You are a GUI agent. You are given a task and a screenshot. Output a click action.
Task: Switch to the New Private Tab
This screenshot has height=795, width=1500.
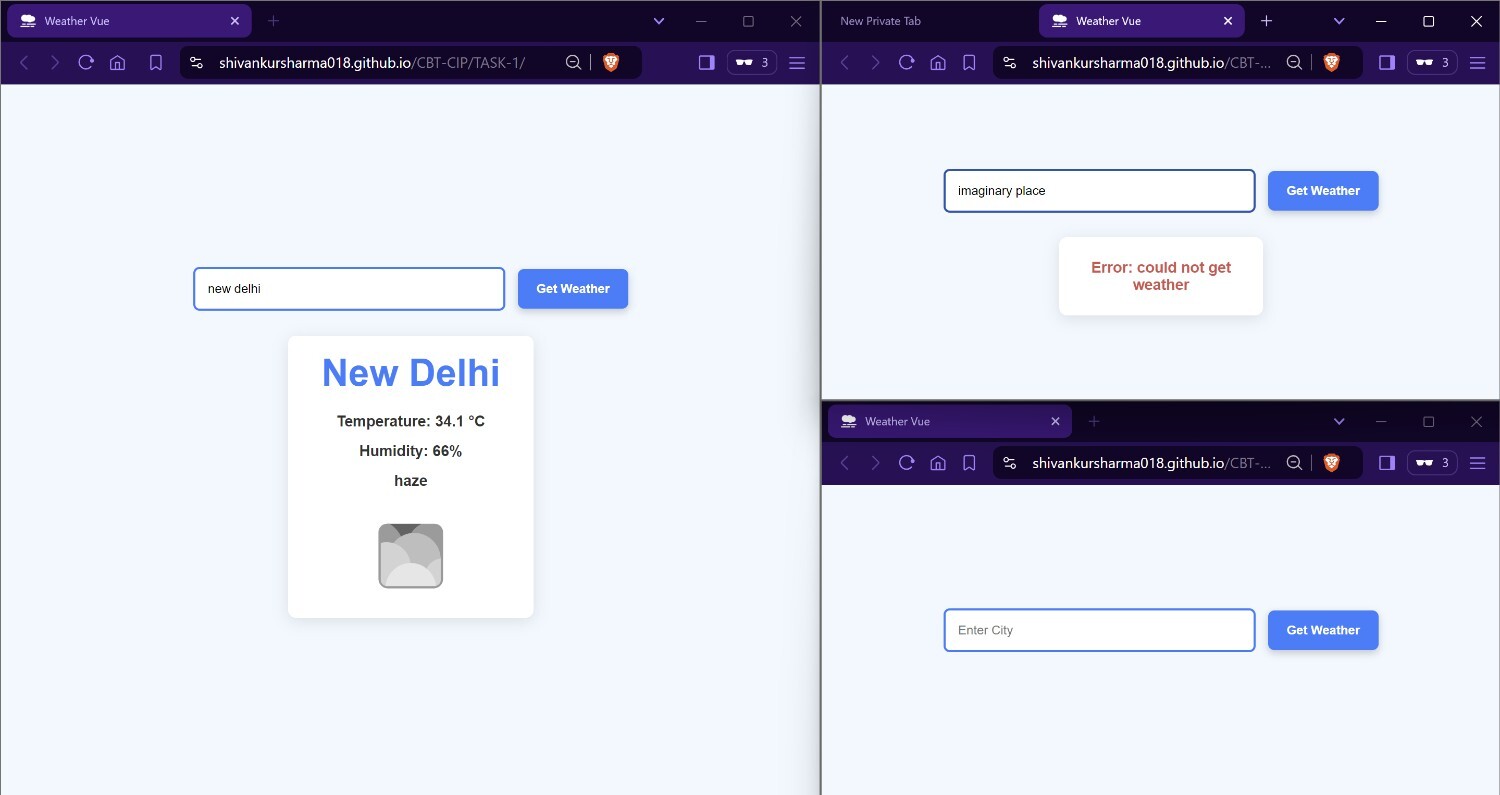click(x=881, y=21)
